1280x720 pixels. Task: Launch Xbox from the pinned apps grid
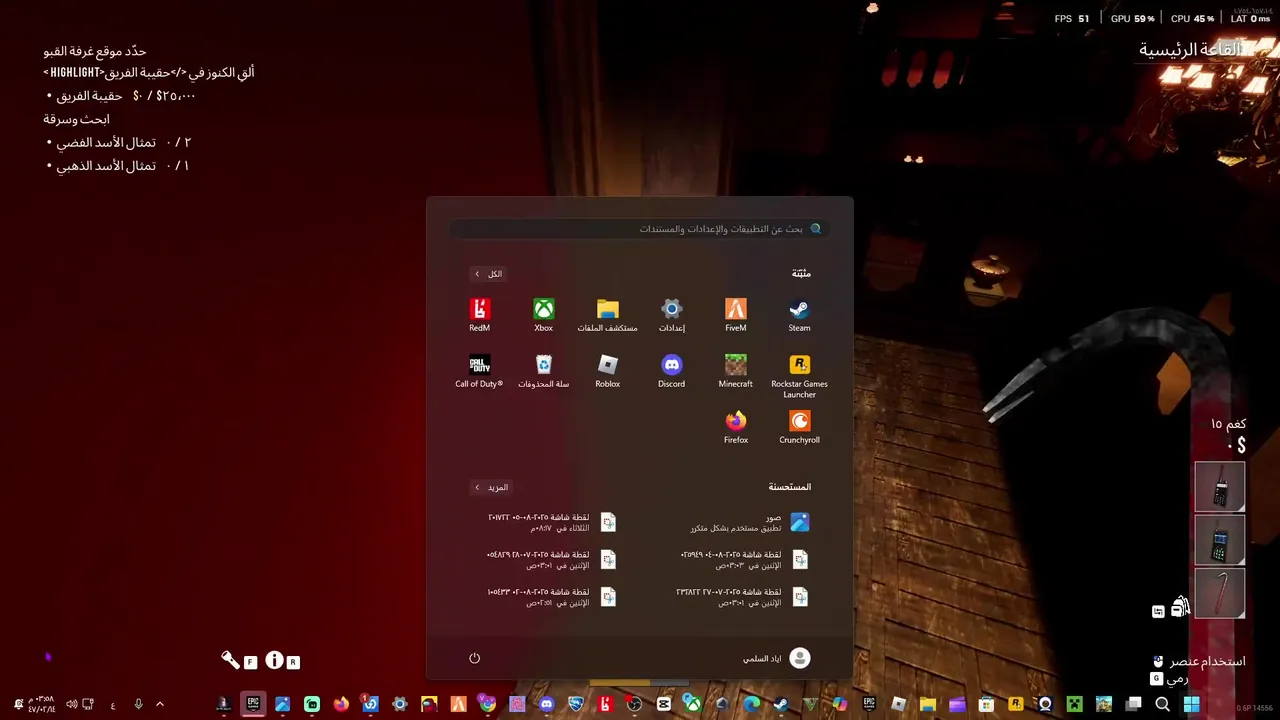(543, 315)
